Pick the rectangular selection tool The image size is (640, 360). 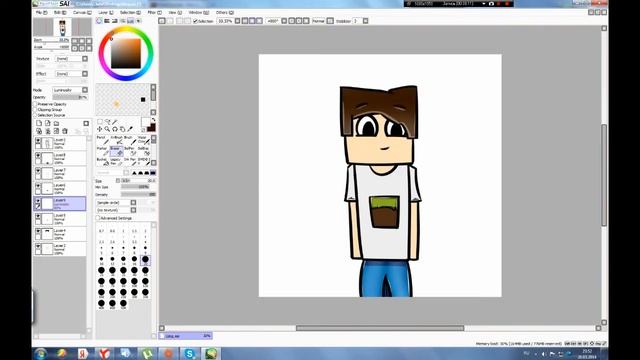click(100, 121)
